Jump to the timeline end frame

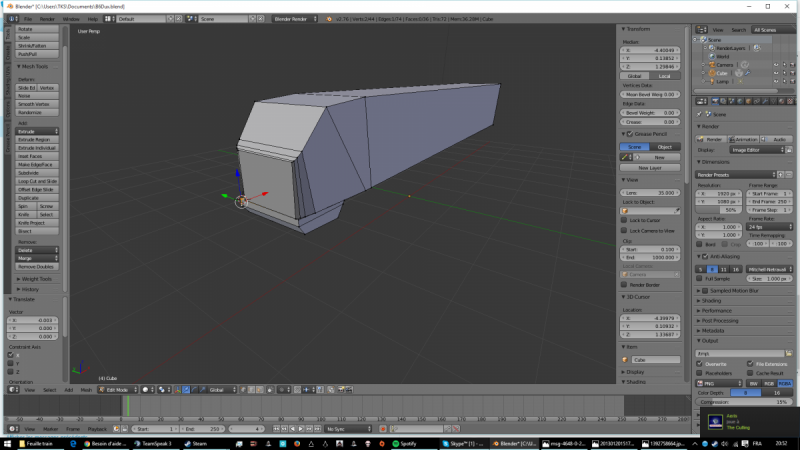(317, 429)
